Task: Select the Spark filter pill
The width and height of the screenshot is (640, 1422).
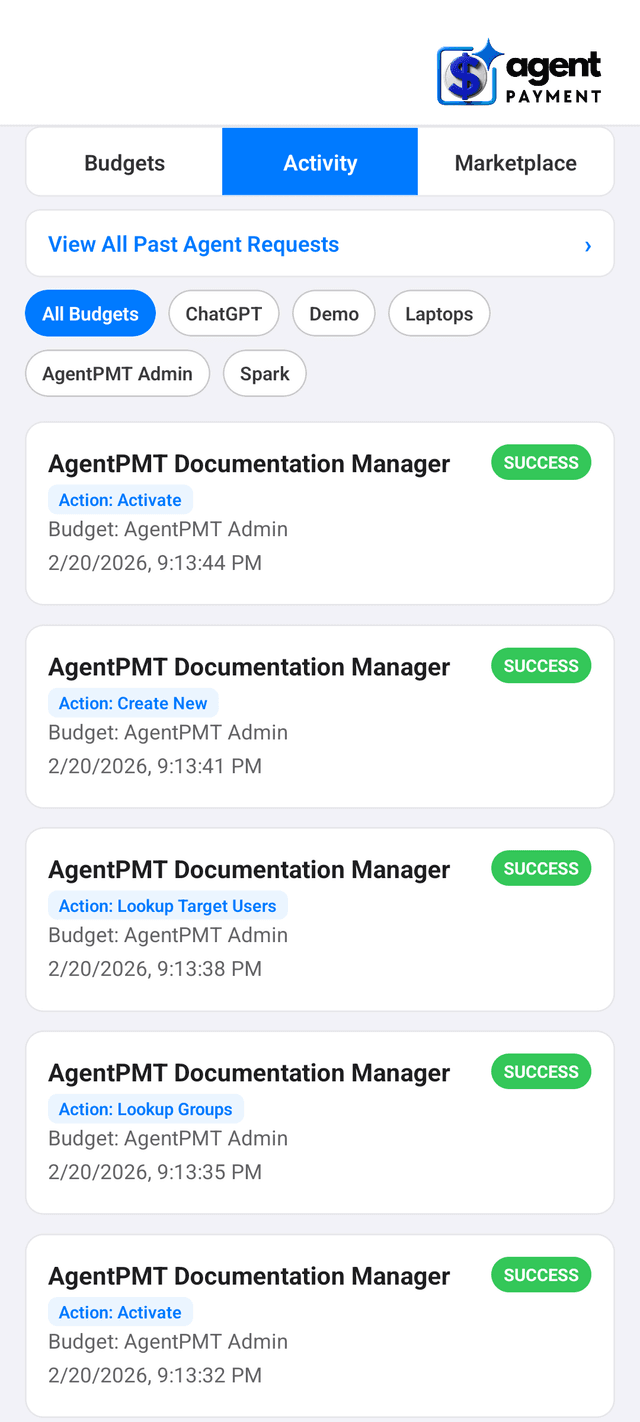Action: [x=264, y=373]
